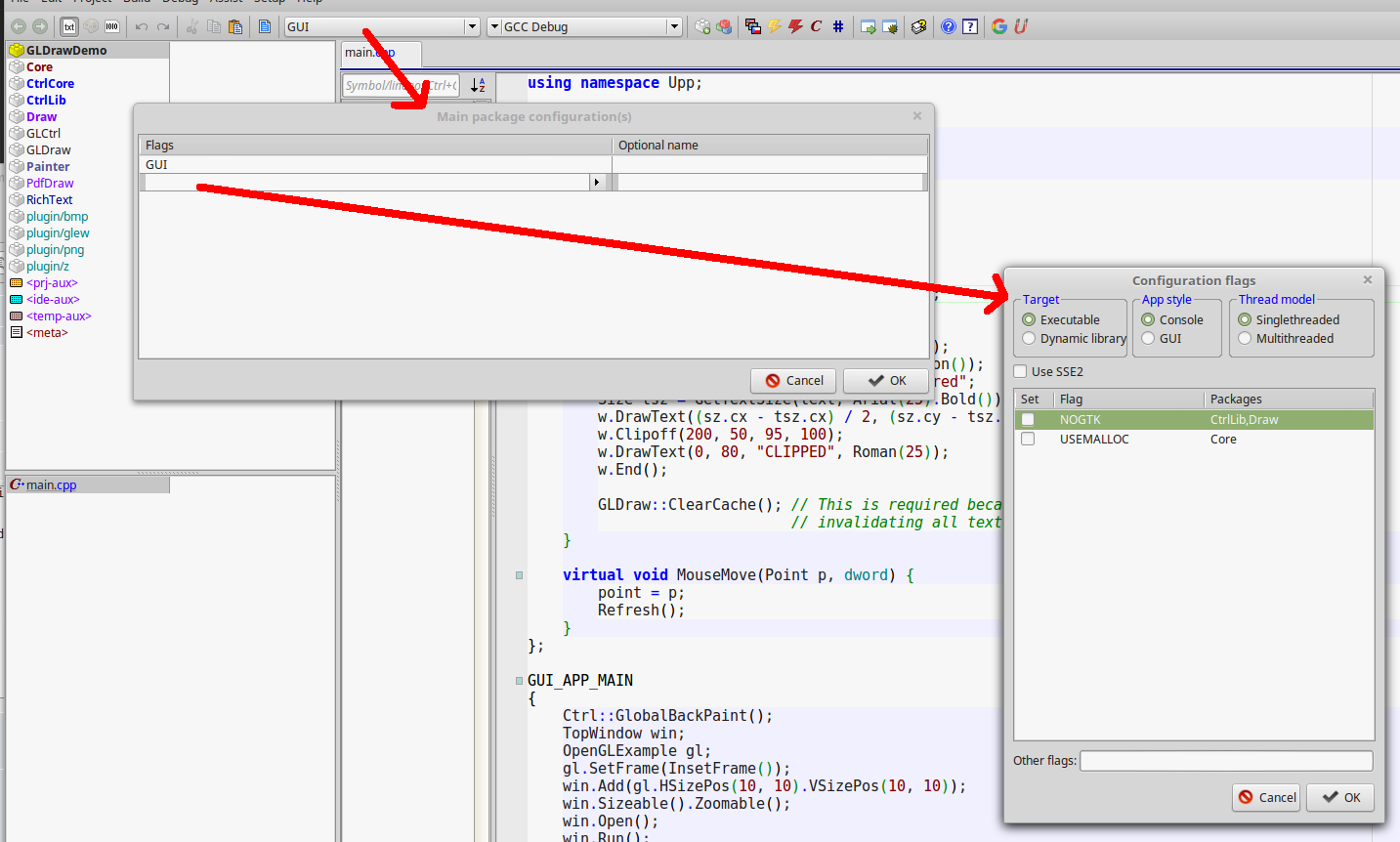This screenshot has width=1400, height=842.
Task: Open the GUI main configuration dropdown
Action: [472, 27]
